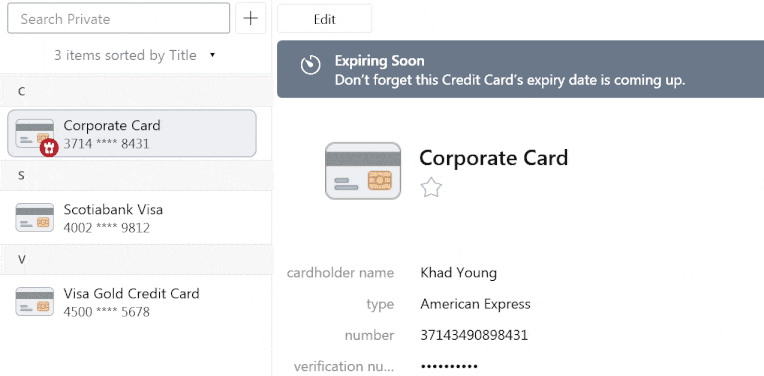The width and height of the screenshot is (764, 376).
Task: Click the Corporate Card list icon
Action: [35, 133]
